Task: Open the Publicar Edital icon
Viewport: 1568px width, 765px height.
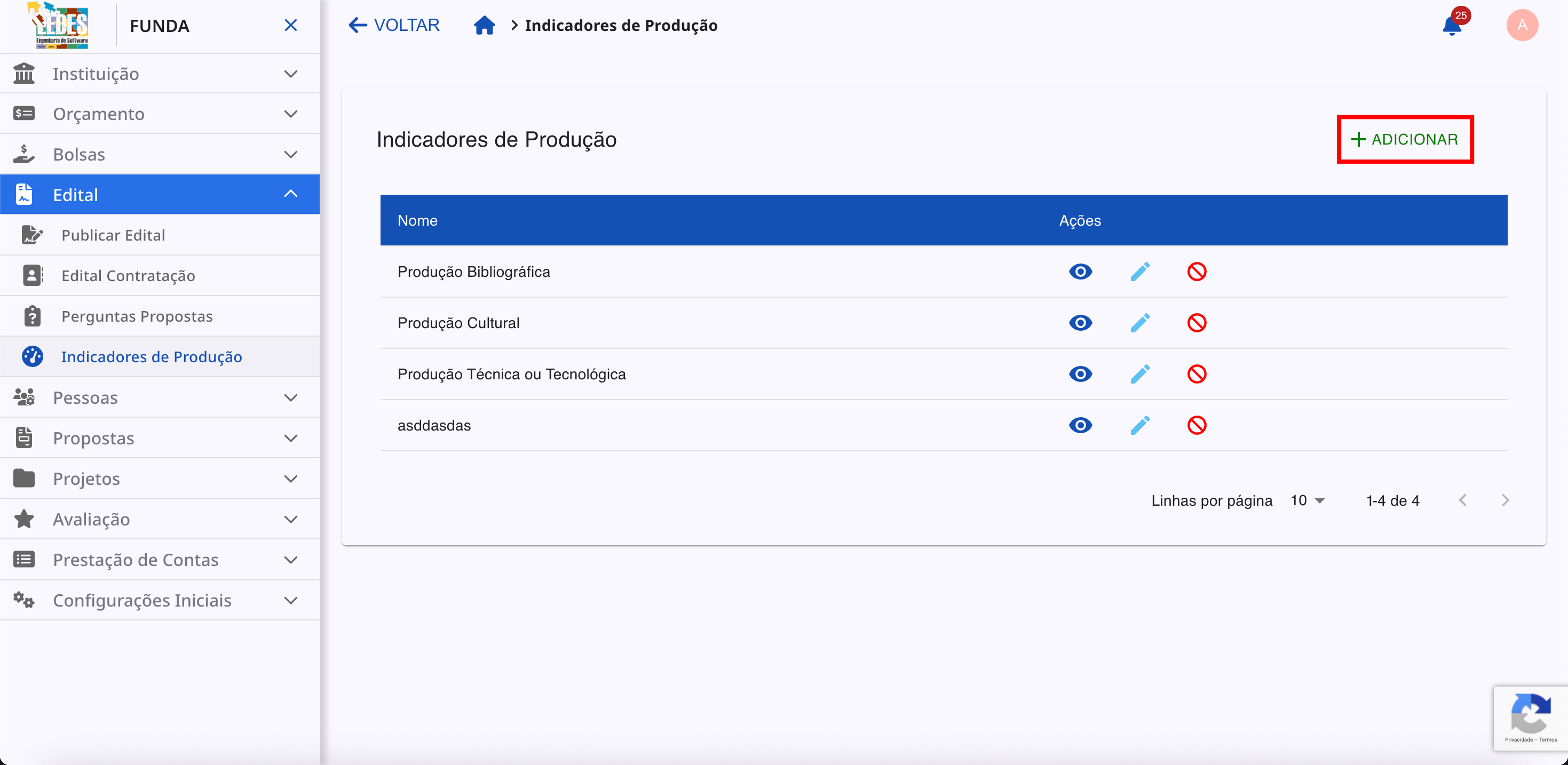Action: [x=32, y=235]
